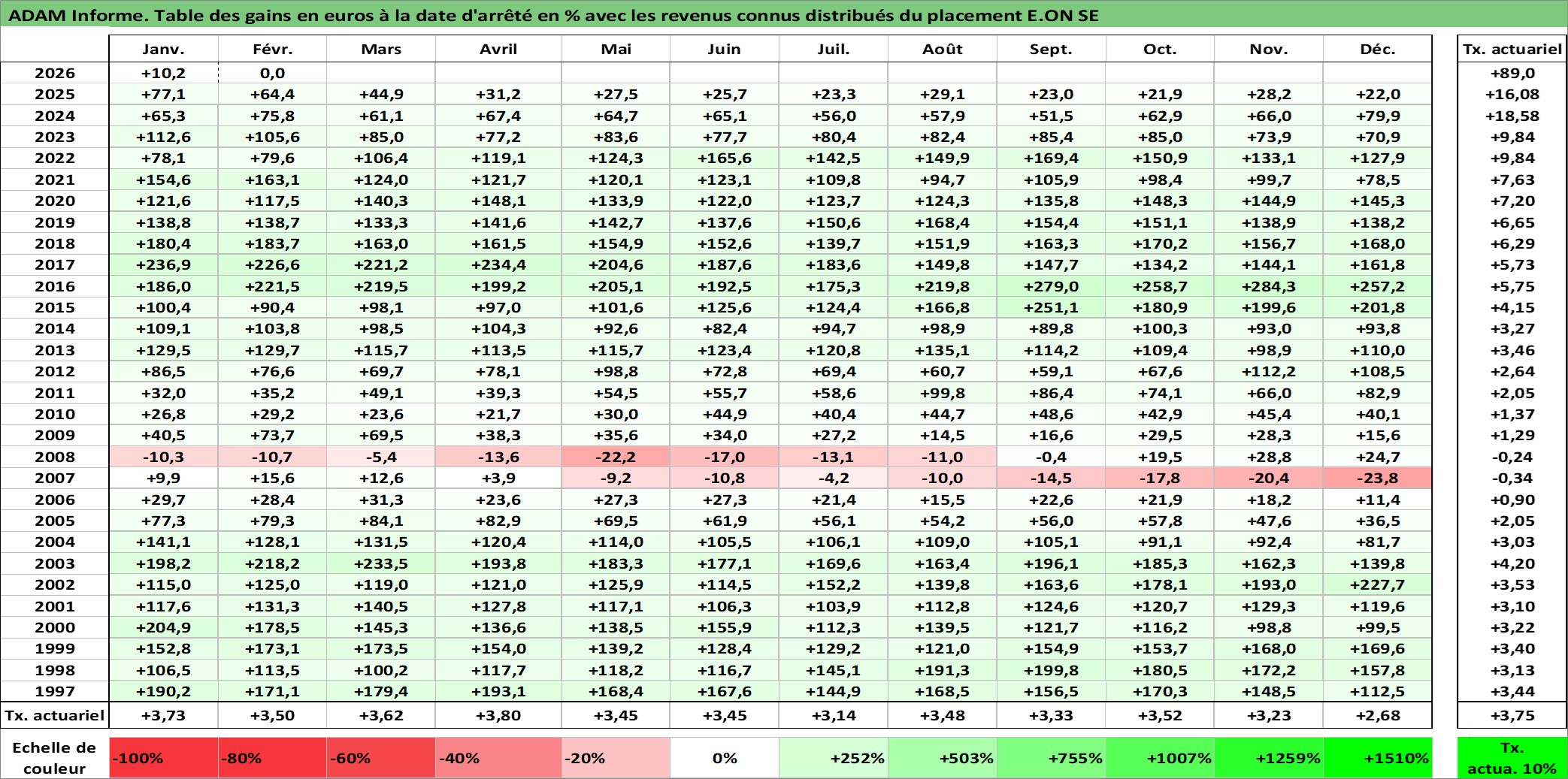Select the -23,8 cell for Déc. 2007

[x=1378, y=478]
